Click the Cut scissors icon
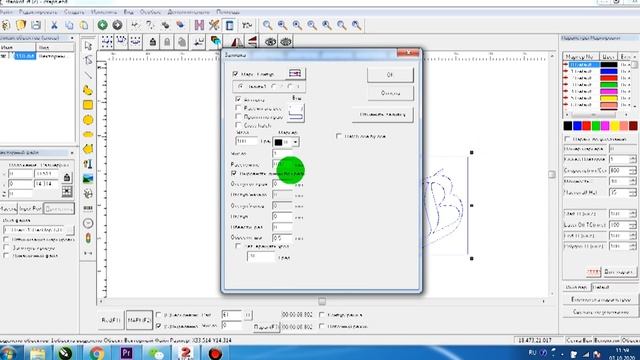640x360 pixels. pos(54,25)
